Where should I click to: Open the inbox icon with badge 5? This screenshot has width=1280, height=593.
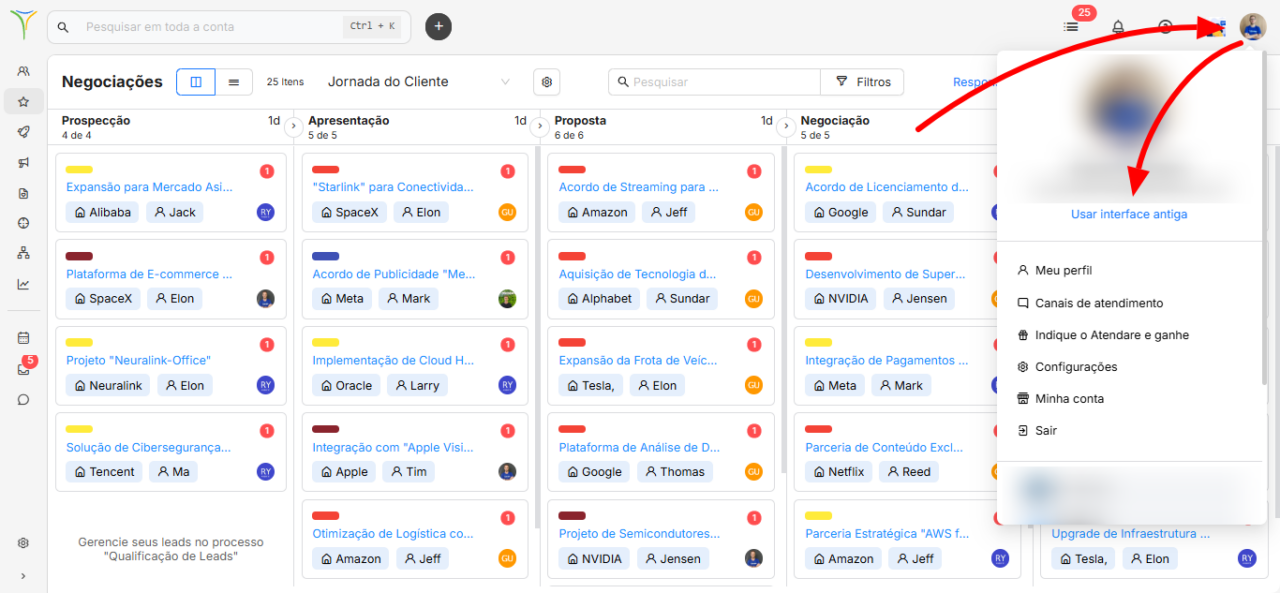pos(23,369)
